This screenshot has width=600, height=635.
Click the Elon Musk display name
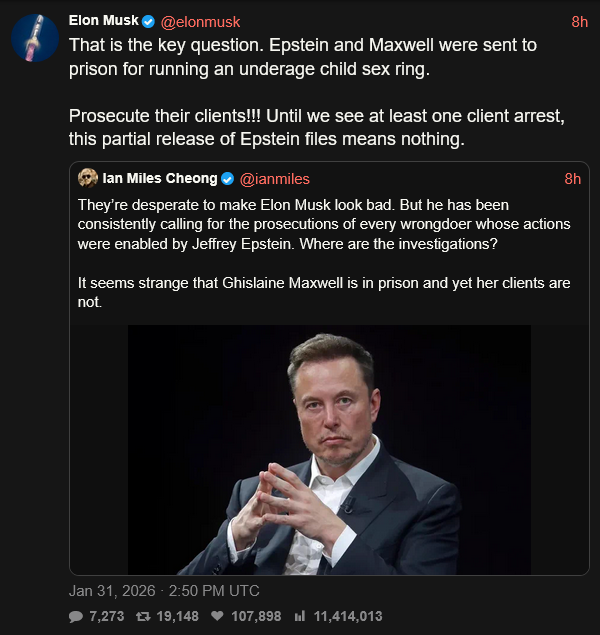(103, 21)
